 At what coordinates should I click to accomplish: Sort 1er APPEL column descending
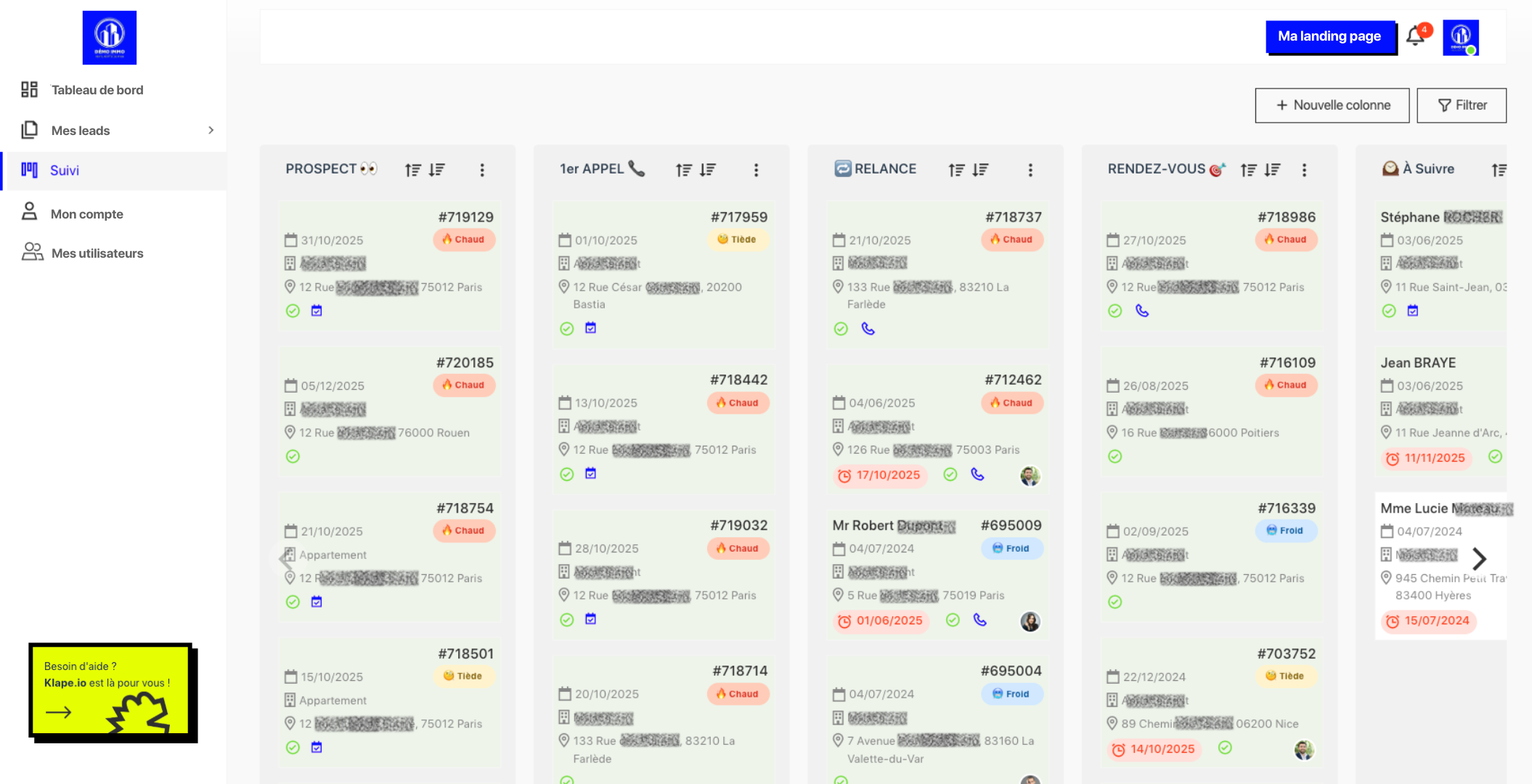pos(708,170)
